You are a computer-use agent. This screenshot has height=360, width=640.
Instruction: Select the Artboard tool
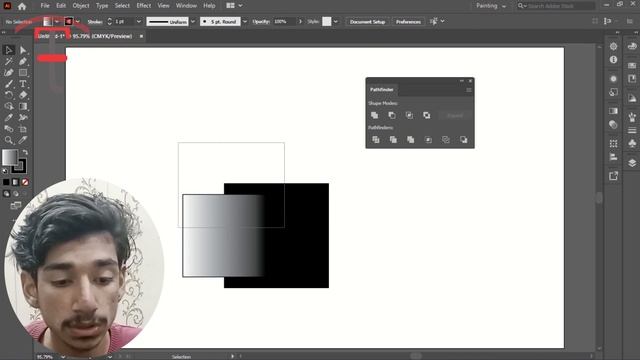(23, 129)
